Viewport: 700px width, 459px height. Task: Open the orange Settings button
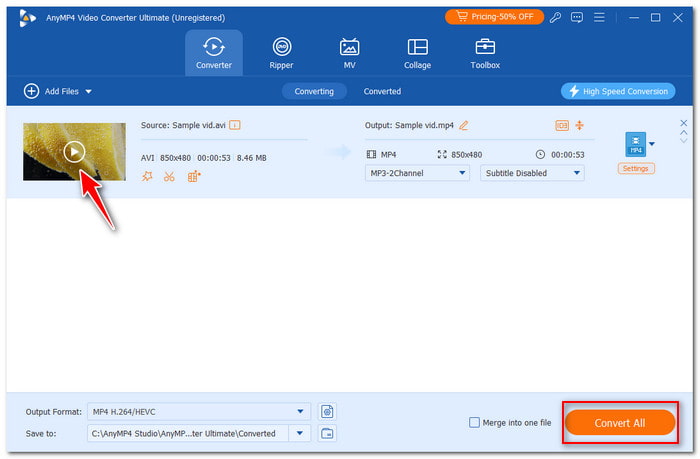[636, 168]
